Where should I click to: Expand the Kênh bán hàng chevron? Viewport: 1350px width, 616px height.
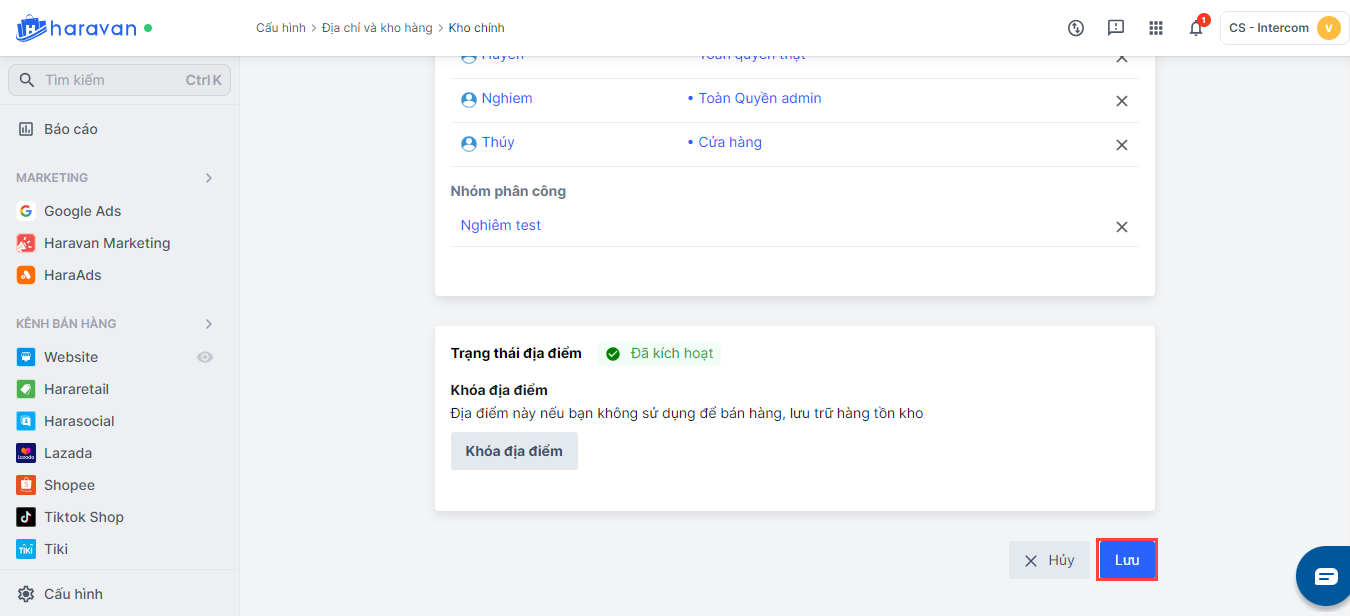(209, 324)
